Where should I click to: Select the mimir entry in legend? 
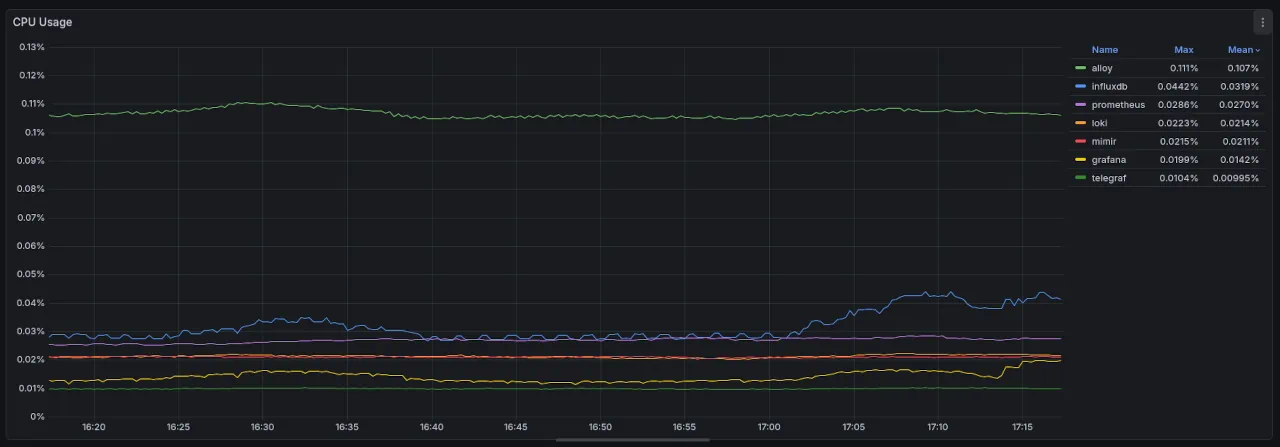click(x=1102, y=141)
